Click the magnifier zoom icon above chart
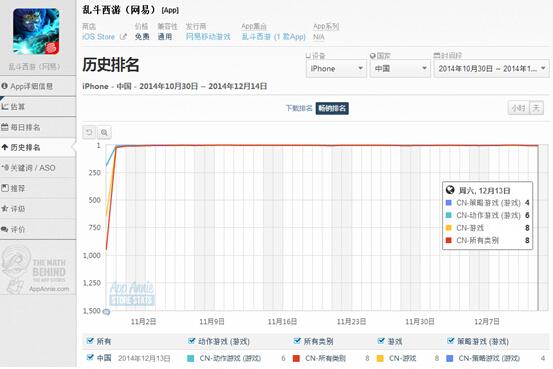 click(104, 132)
